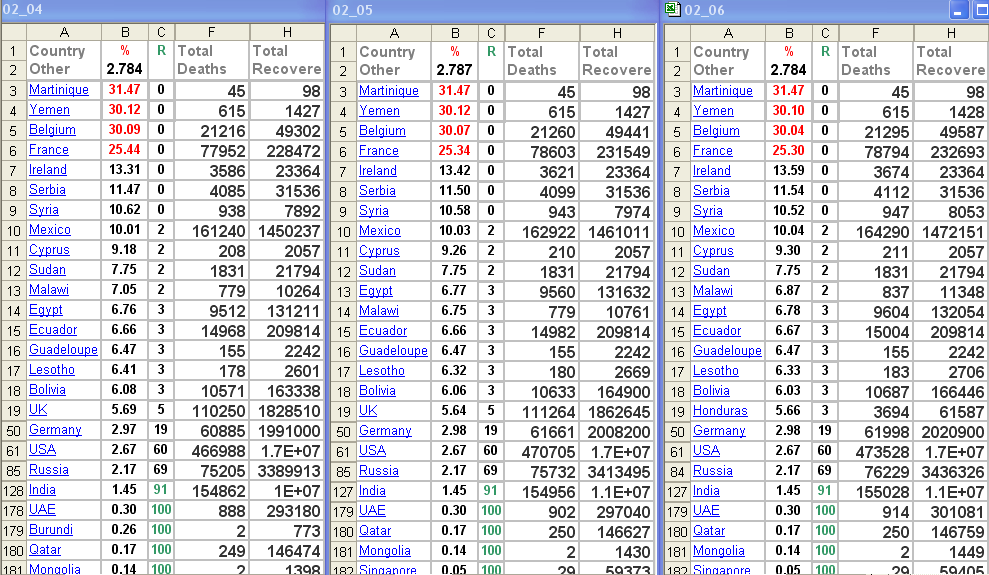Click the Select All corner in 02_05 sheet

click(x=342, y=33)
